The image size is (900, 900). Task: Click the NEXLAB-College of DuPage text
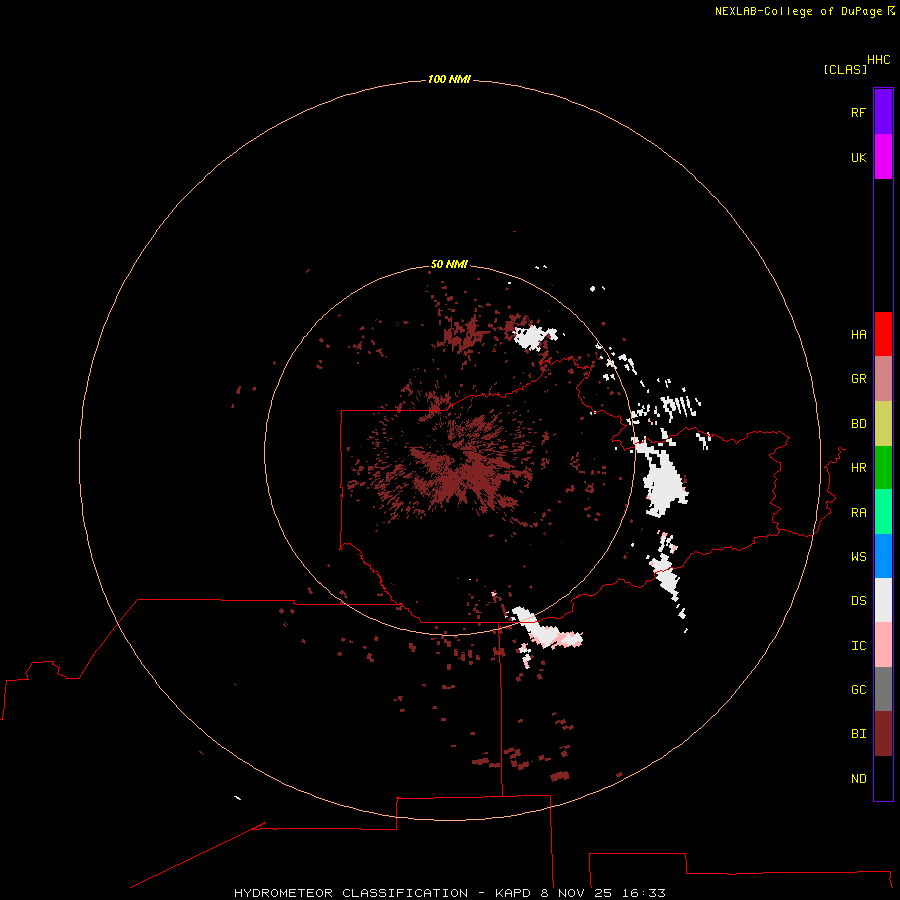click(798, 11)
